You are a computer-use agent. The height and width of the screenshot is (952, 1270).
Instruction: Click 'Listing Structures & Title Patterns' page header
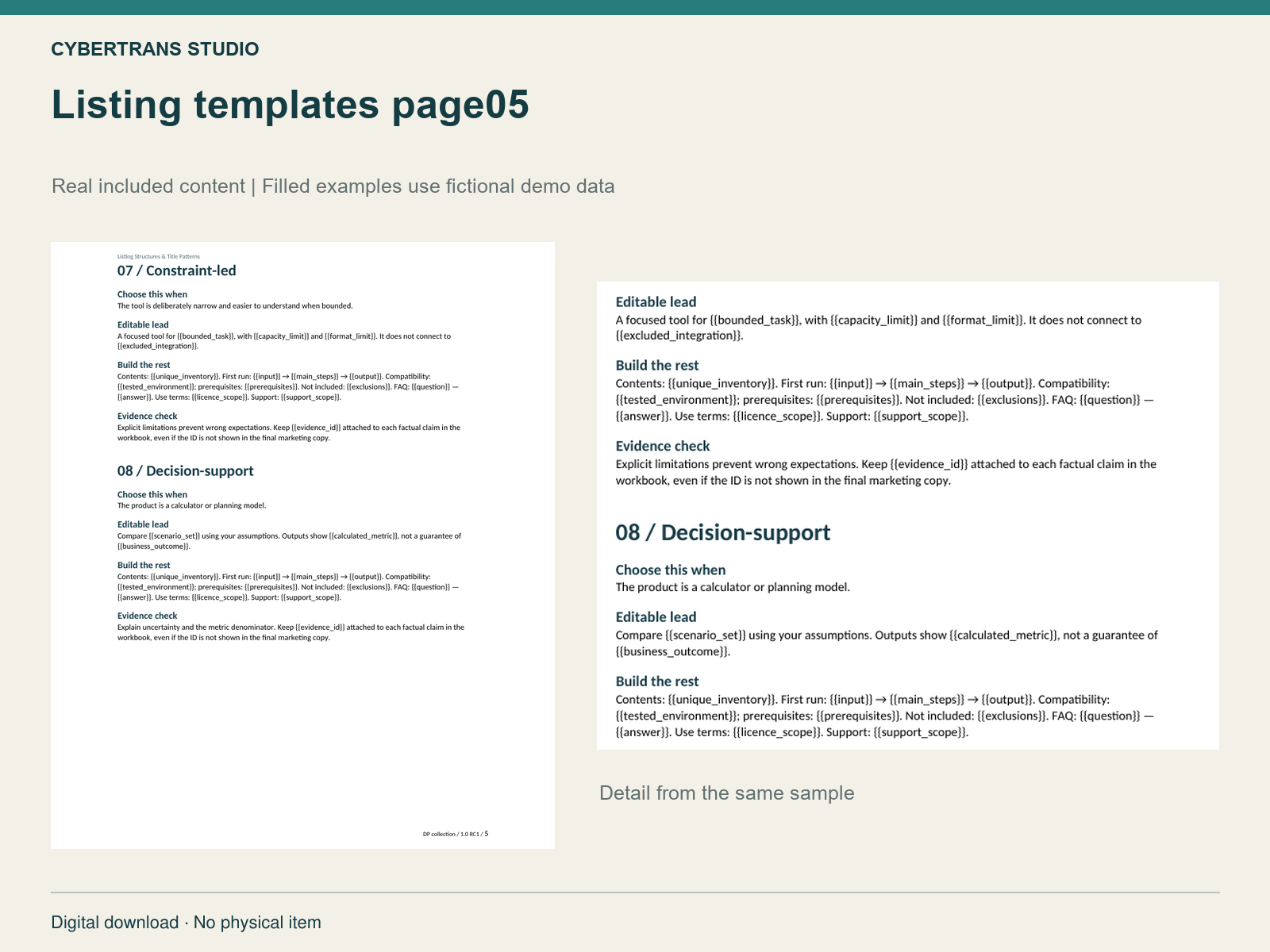pos(159,256)
